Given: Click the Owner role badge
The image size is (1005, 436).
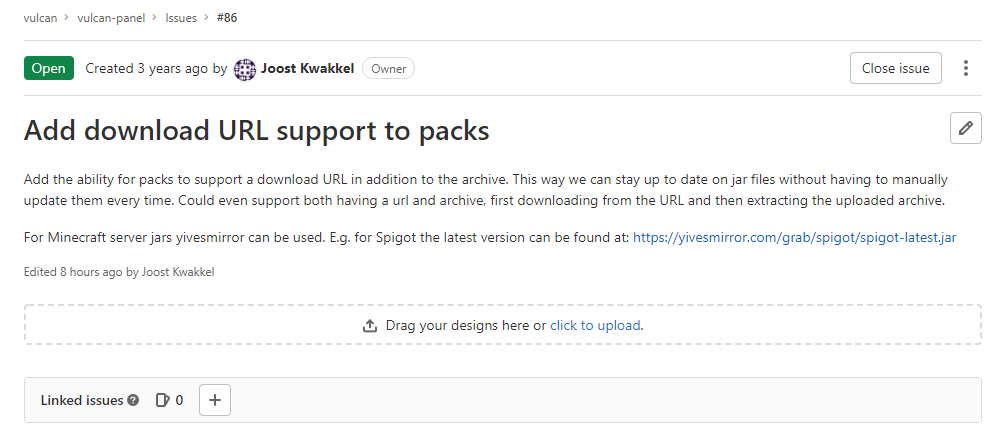Looking at the screenshot, I should 388,69.
